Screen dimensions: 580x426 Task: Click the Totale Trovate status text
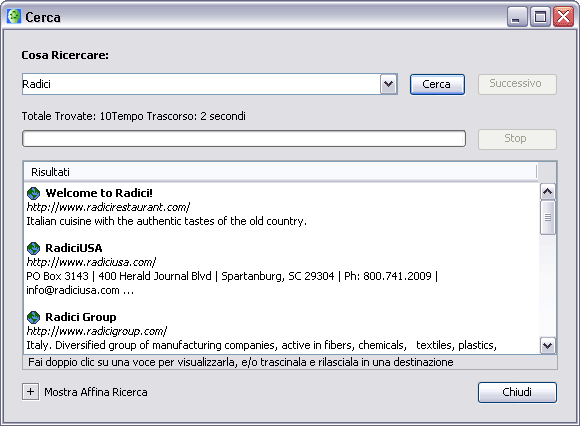point(134,116)
